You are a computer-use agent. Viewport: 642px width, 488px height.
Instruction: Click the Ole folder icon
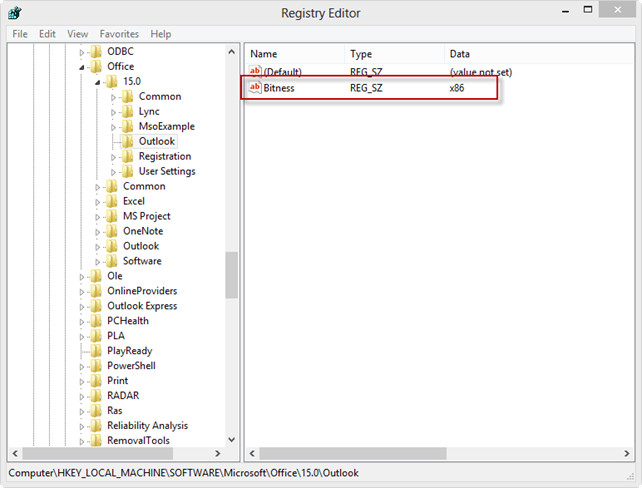pos(96,276)
